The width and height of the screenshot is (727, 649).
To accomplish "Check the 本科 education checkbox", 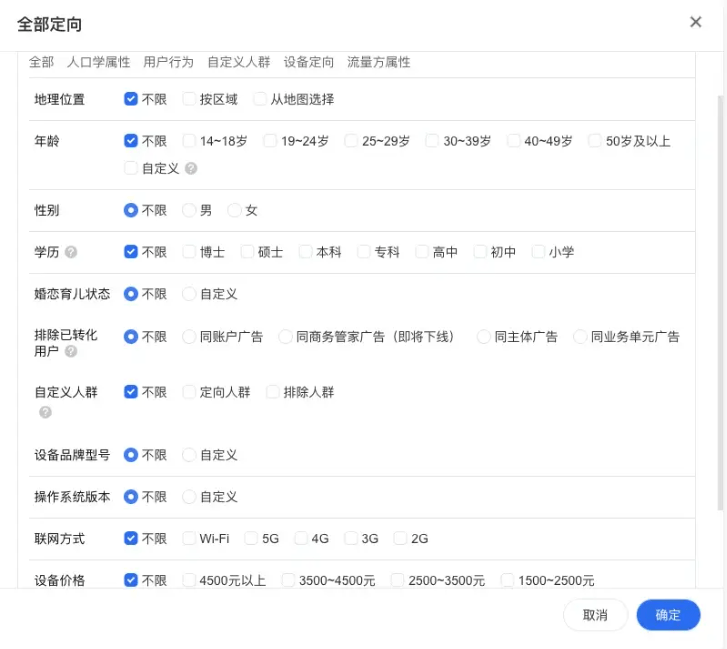I will click(x=306, y=252).
